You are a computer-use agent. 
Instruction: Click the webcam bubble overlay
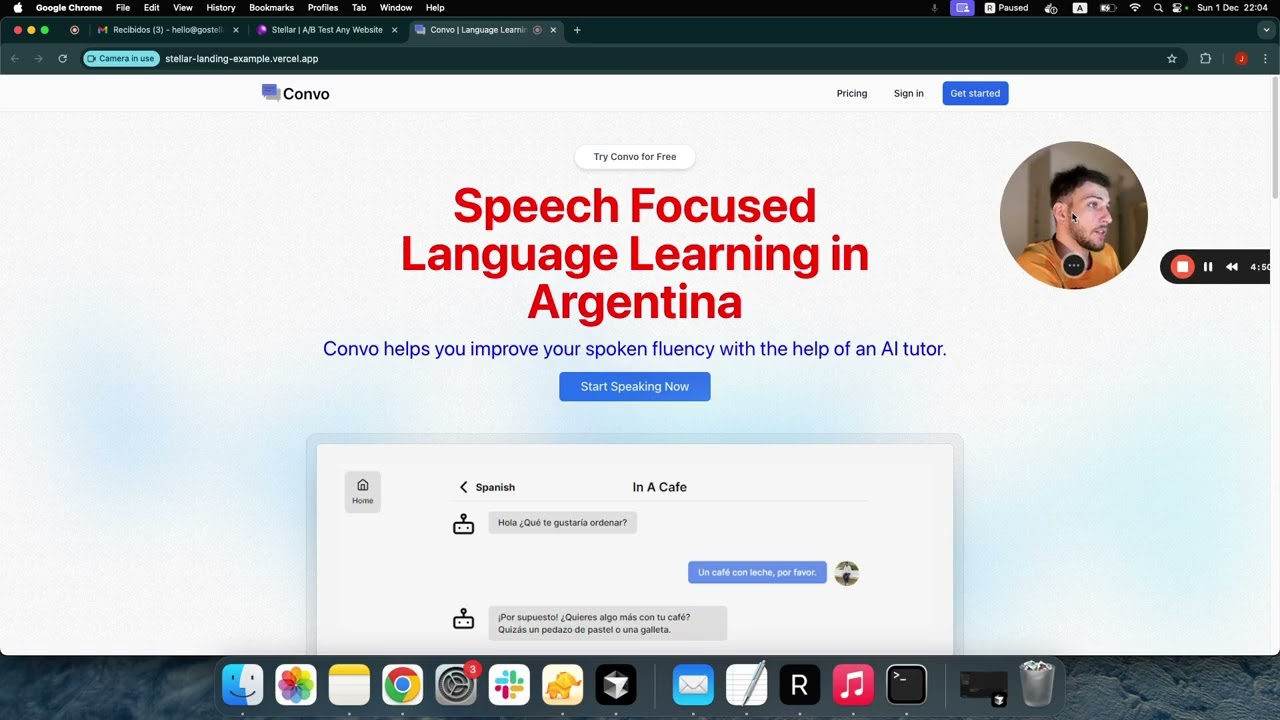[x=1074, y=215]
